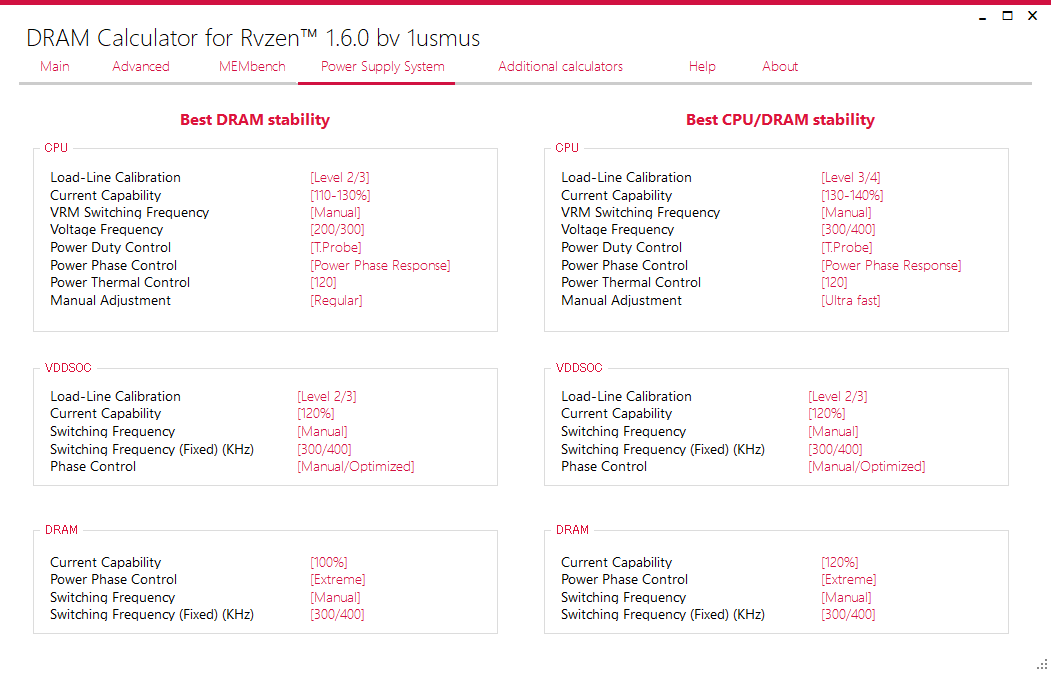Click [120] Power Thermal Control value under Best CPU/DRAM stability
This screenshot has width=1051, height=673.
(834, 283)
